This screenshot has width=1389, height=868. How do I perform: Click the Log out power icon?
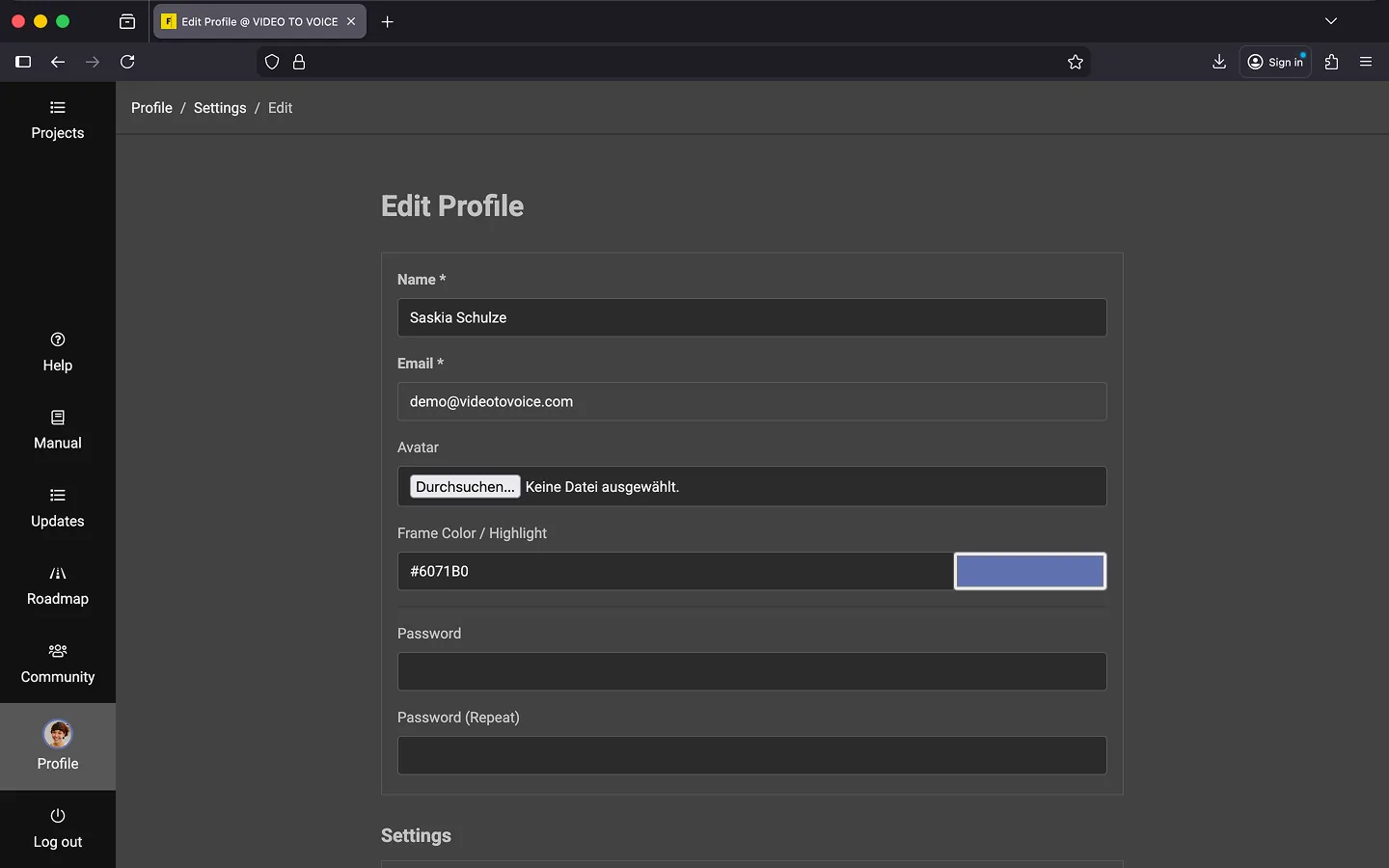[x=58, y=816]
